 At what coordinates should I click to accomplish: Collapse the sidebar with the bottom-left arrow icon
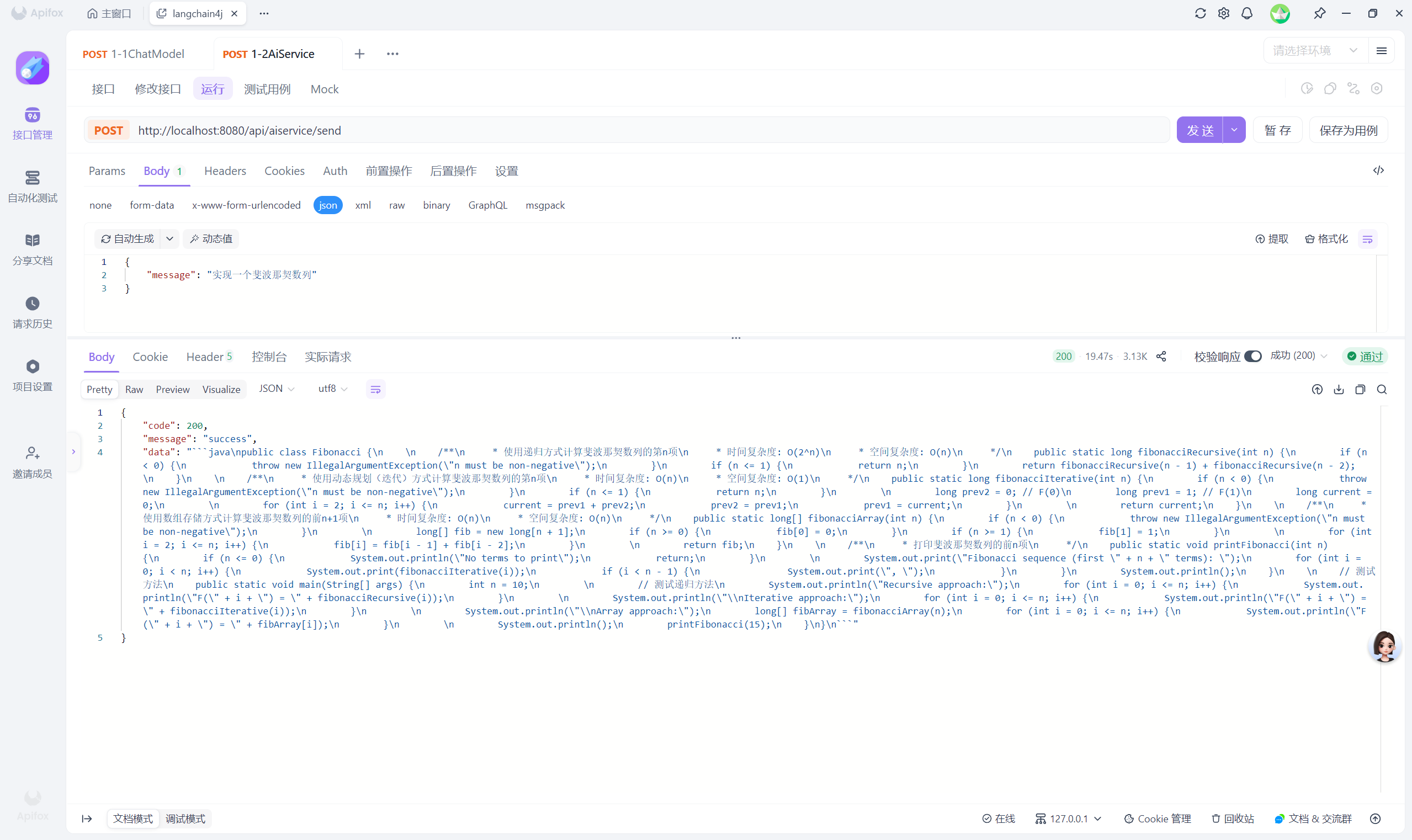pos(87,818)
